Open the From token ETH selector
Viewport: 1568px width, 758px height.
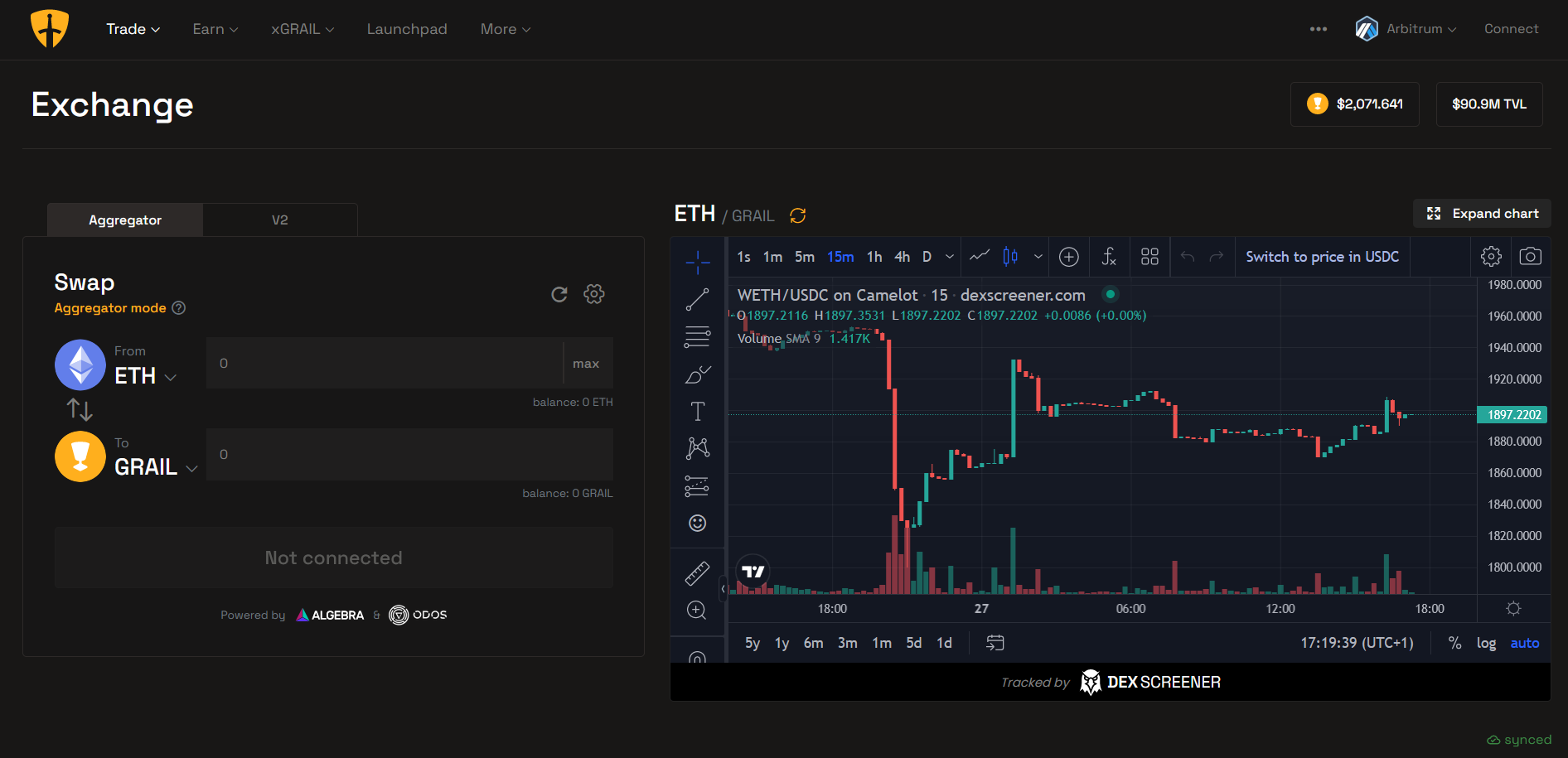pyautogui.click(x=146, y=376)
